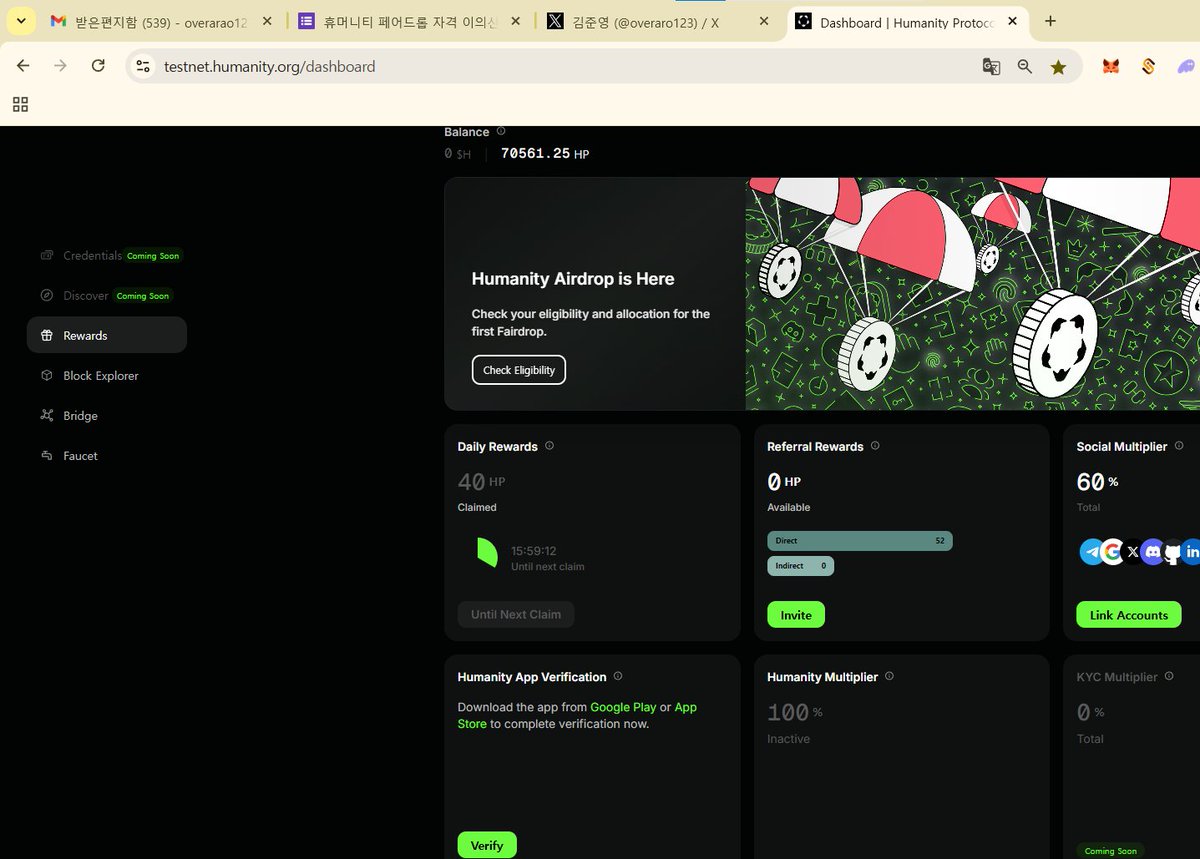Click the 40 HP daily rewards value

pos(481,482)
